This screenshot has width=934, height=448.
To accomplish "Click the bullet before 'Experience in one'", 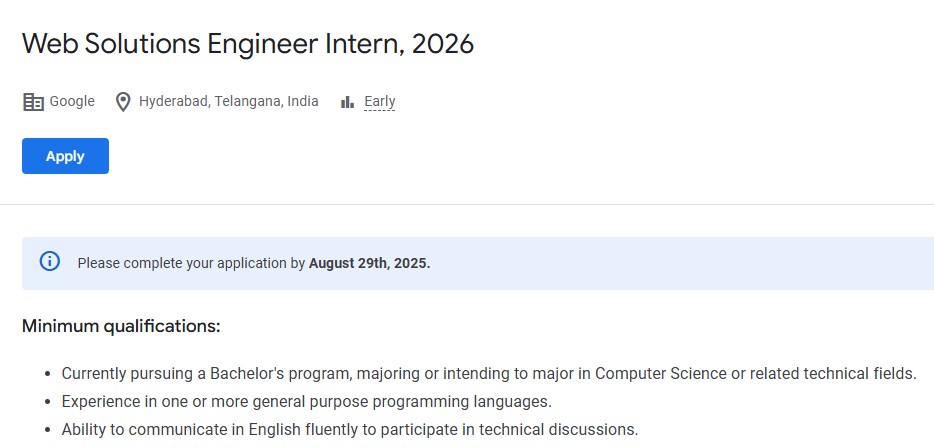I will [48, 402].
